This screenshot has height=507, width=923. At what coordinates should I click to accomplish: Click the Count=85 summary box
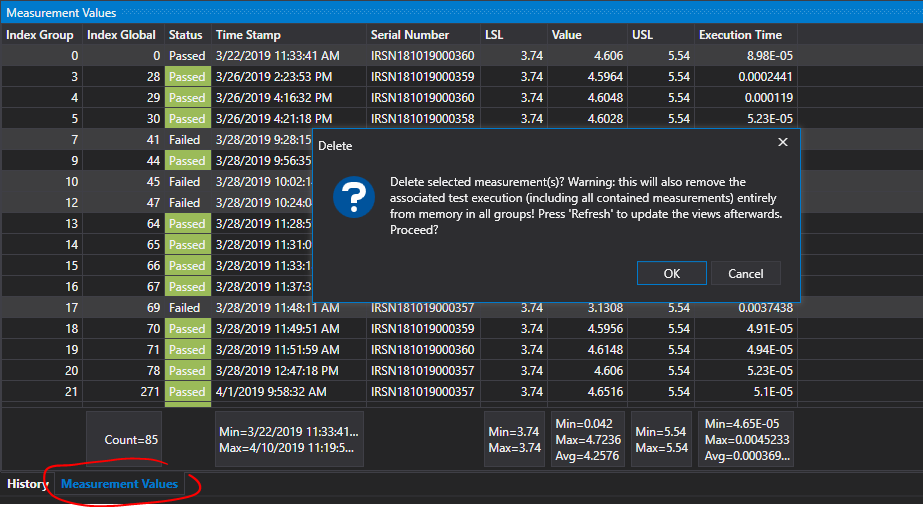coord(124,439)
